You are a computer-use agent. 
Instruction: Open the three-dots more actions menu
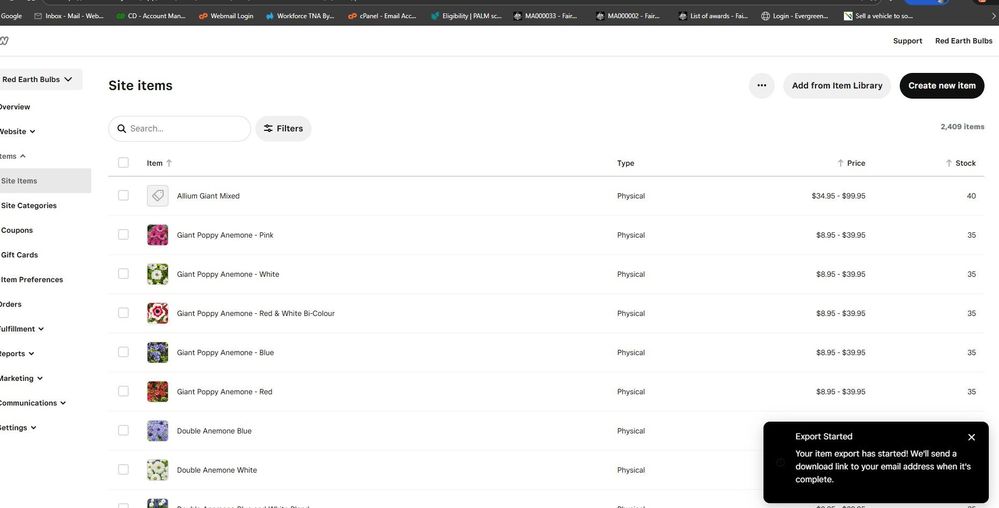pyautogui.click(x=761, y=85)
